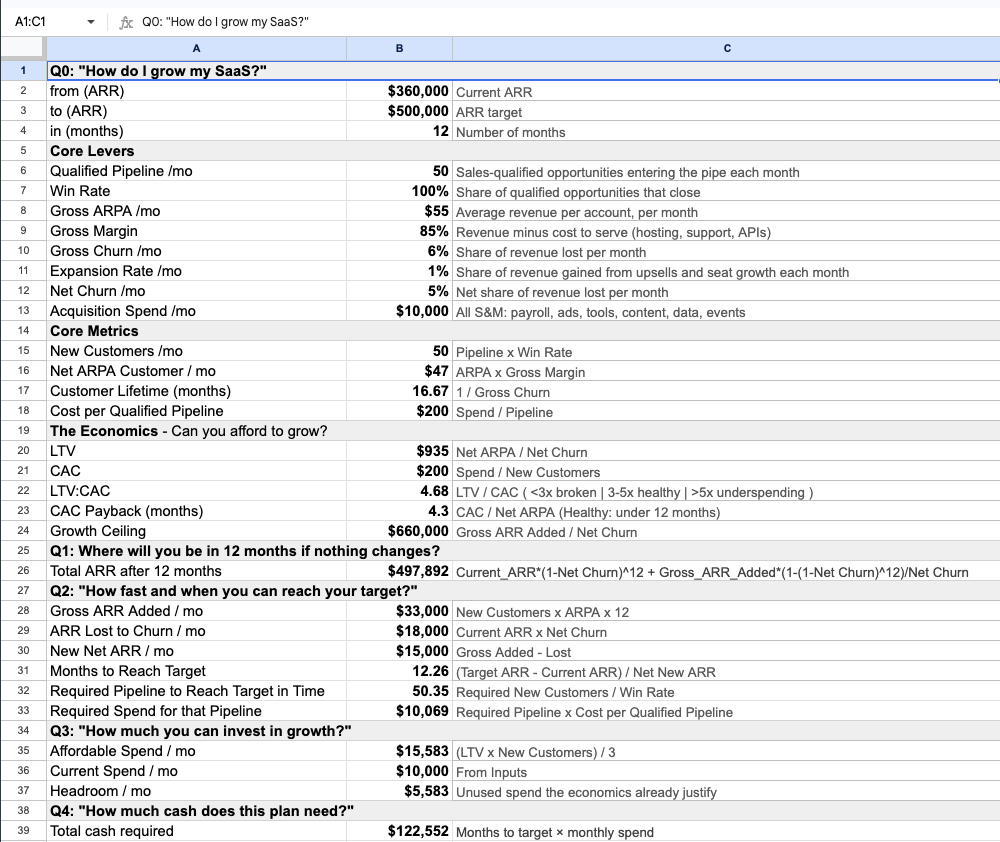1000x842 pixels.
Task: Click the $497,892 value cell
Action: [399, 571]
